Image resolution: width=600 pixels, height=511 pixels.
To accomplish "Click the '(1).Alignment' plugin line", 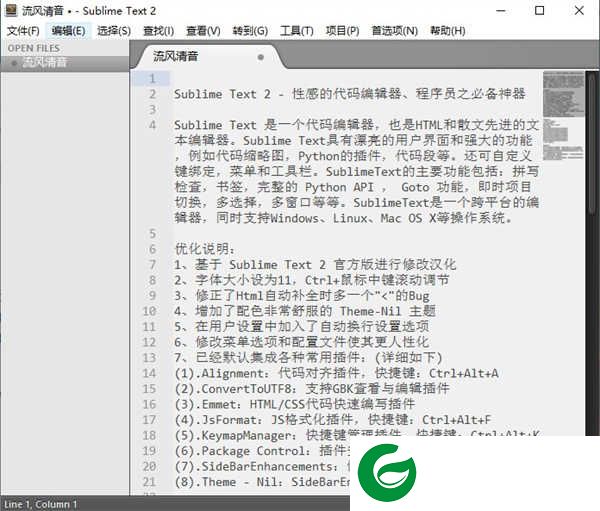I will (336, 373).
